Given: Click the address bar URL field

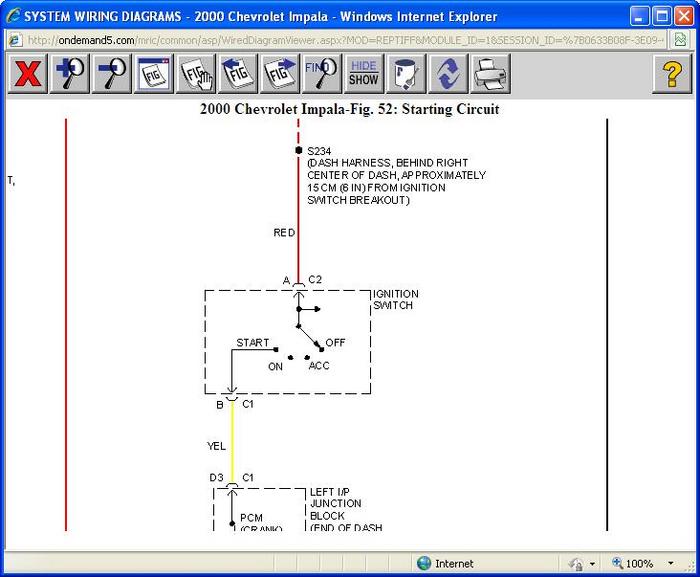Looking at the screenshot, I should [x=345, y=40].
